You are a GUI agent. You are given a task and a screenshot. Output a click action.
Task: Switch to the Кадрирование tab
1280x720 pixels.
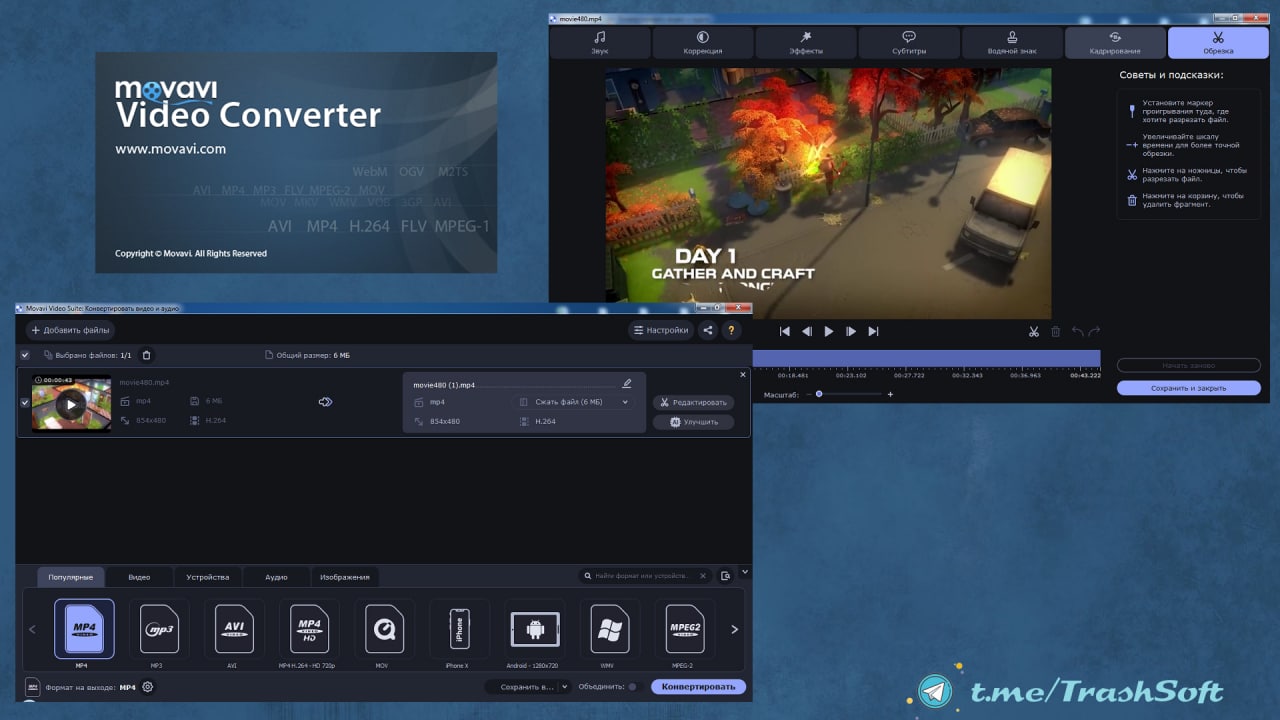coord(1115,43)
